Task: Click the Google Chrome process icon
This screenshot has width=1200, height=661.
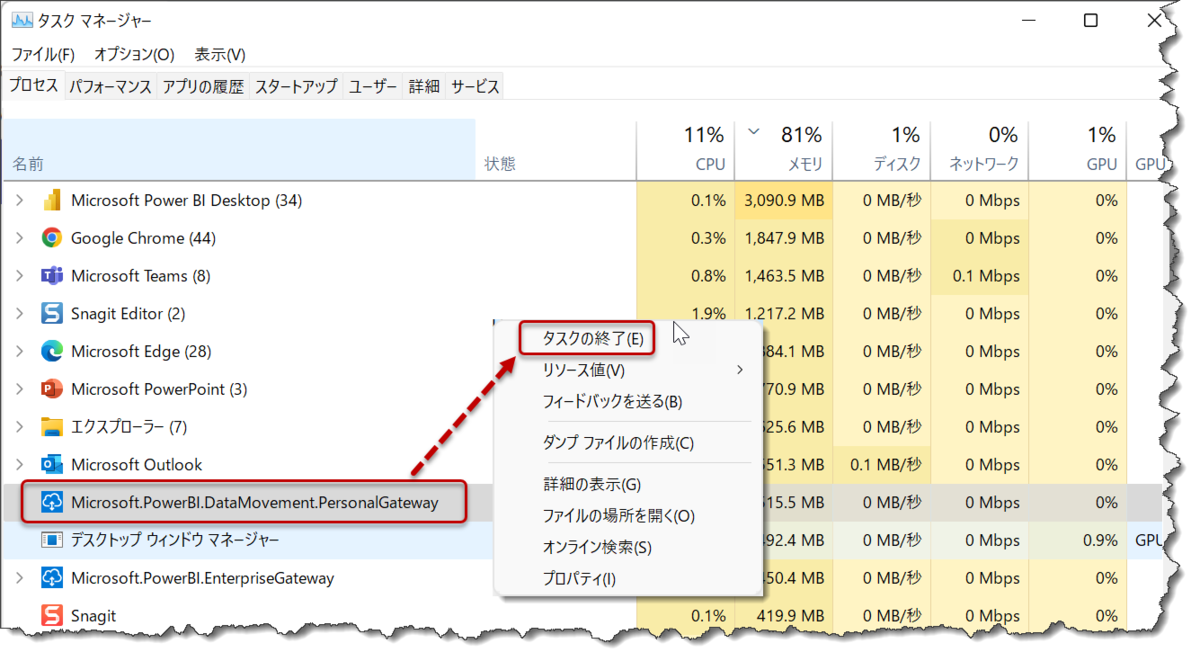Action: [x=52, y=238]
